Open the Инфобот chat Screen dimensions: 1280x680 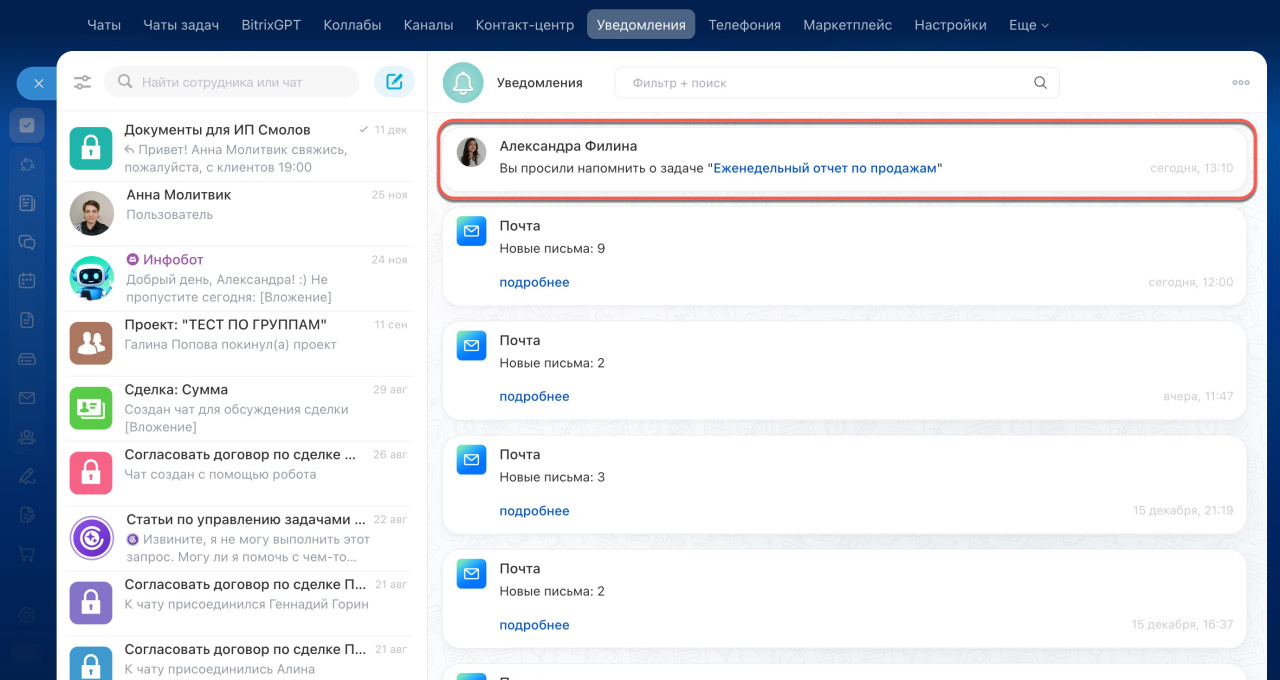[240, 277]
